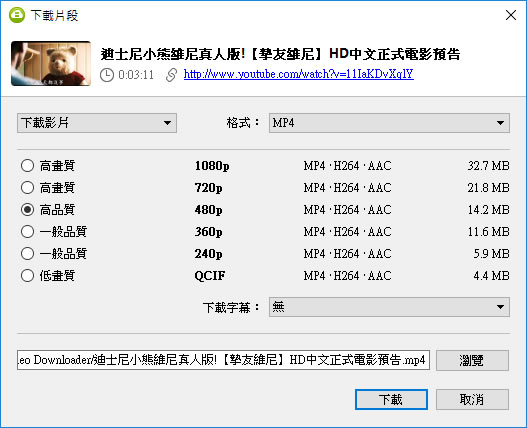Click codec text in the 1080p row

click(x=348, y=166)
